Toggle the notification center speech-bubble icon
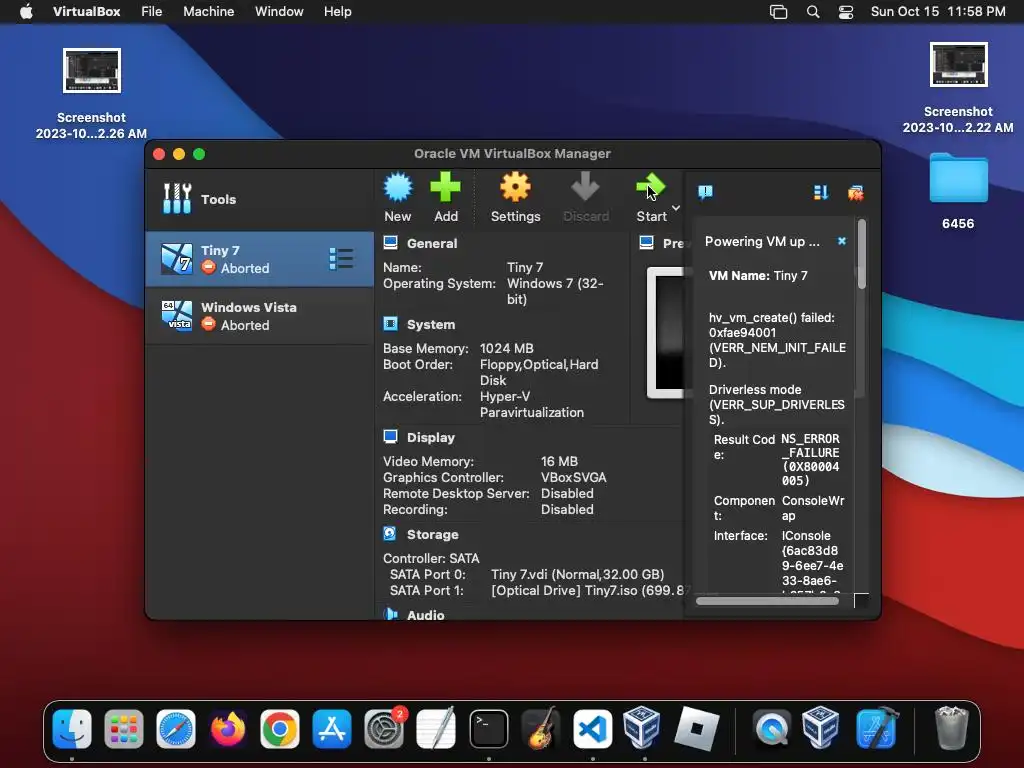 (x=705, y=192)
